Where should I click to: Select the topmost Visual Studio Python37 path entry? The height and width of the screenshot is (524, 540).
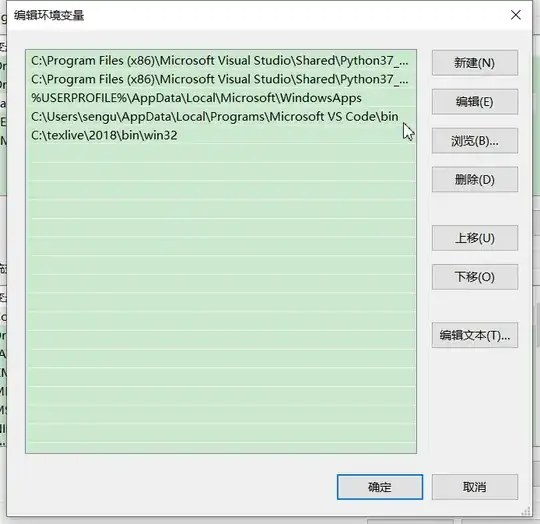221,61
